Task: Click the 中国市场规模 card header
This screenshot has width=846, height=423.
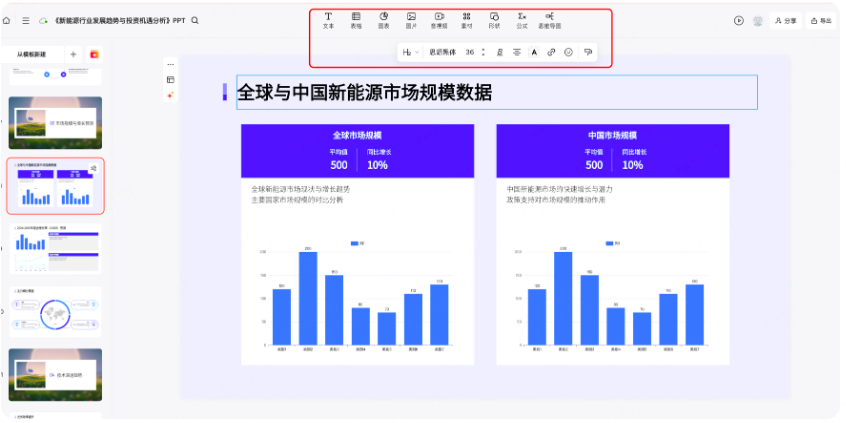Action: pos(612,135)
